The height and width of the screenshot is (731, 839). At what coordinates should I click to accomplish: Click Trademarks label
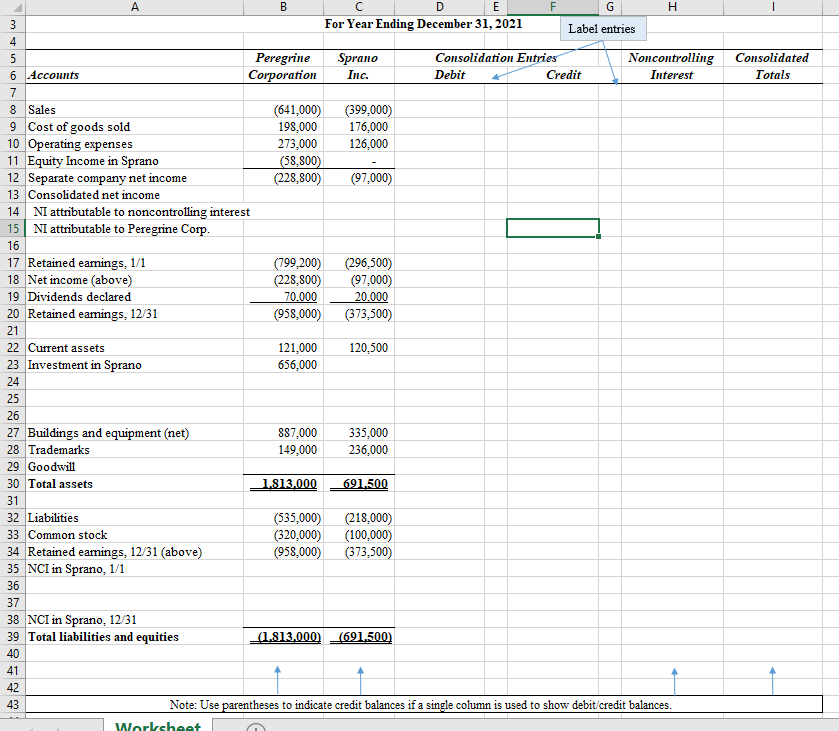[x=59, y=450]
